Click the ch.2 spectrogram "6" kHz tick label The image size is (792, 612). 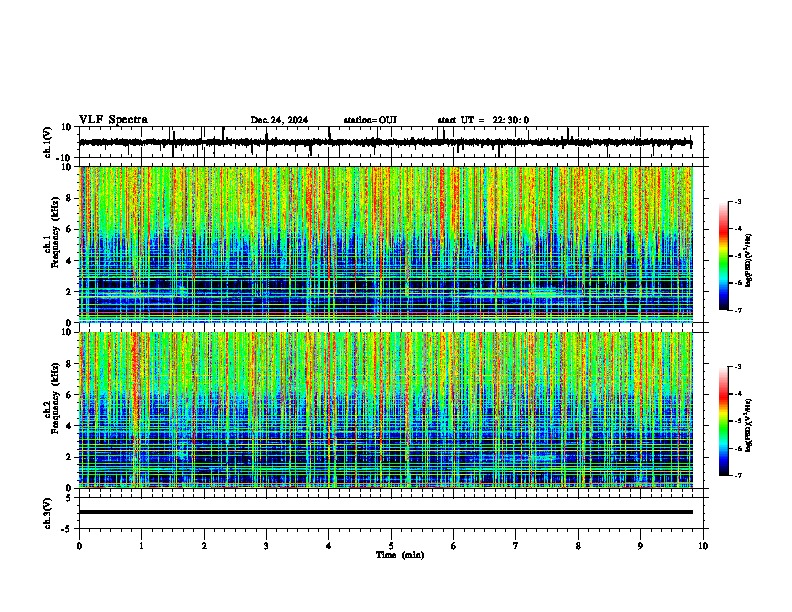click(x=69, y=395)
